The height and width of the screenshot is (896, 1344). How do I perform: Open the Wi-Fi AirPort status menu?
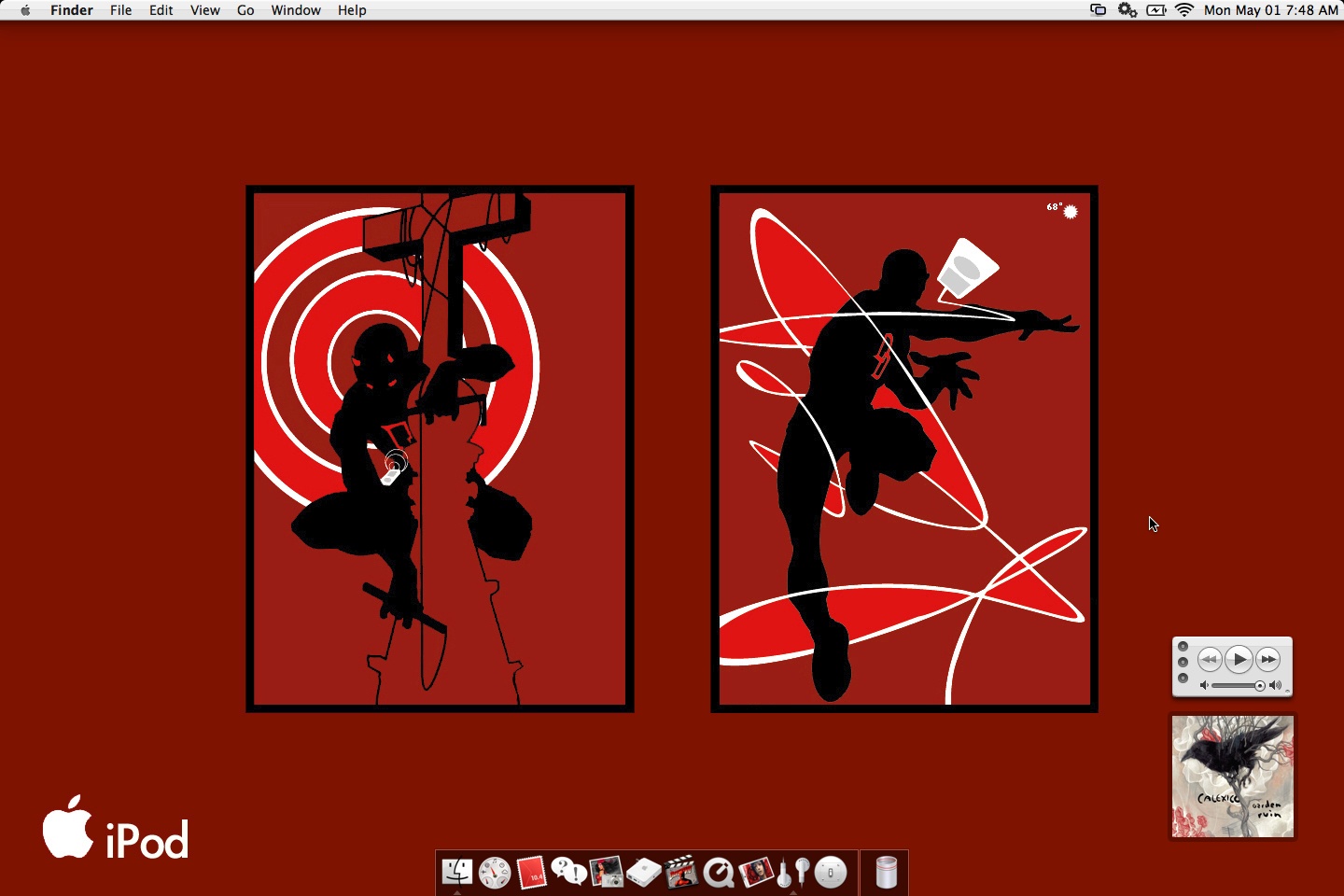(1184, 10)
